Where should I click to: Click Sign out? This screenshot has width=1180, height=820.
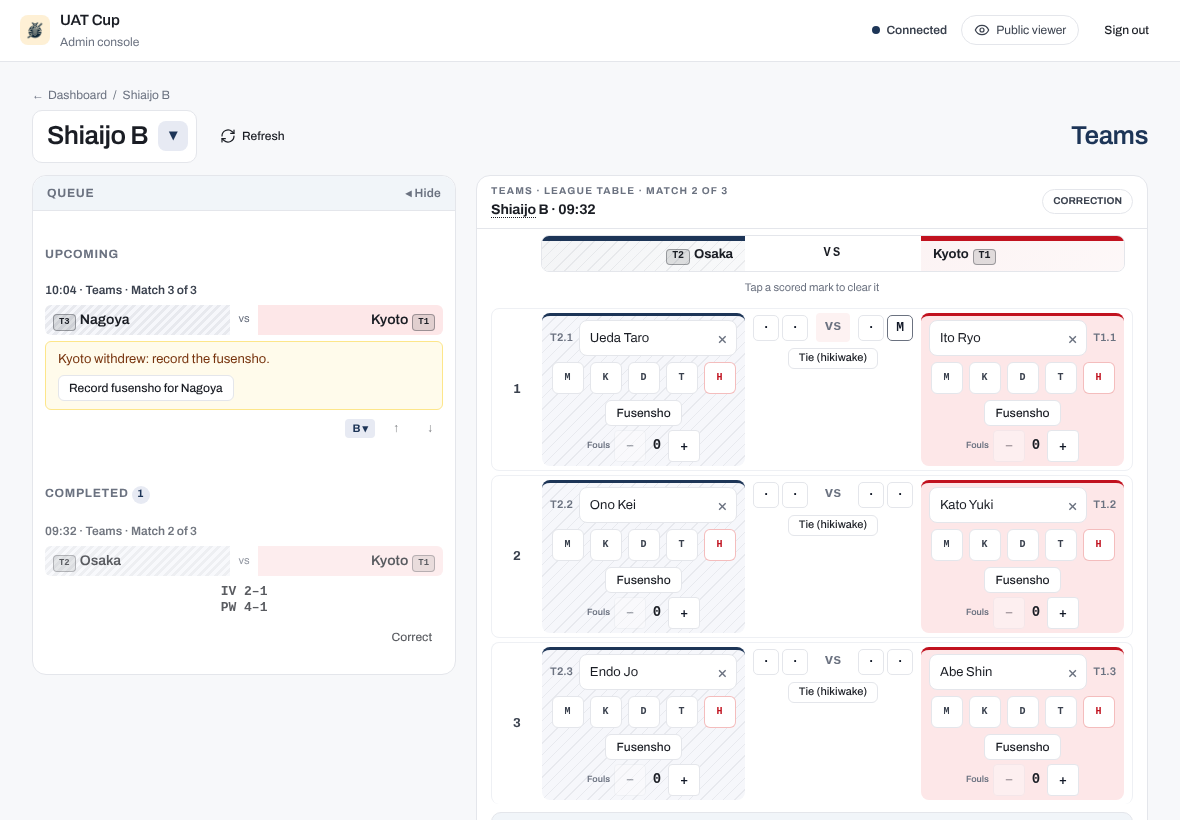pyautogui.click(x=1126, y=30)
